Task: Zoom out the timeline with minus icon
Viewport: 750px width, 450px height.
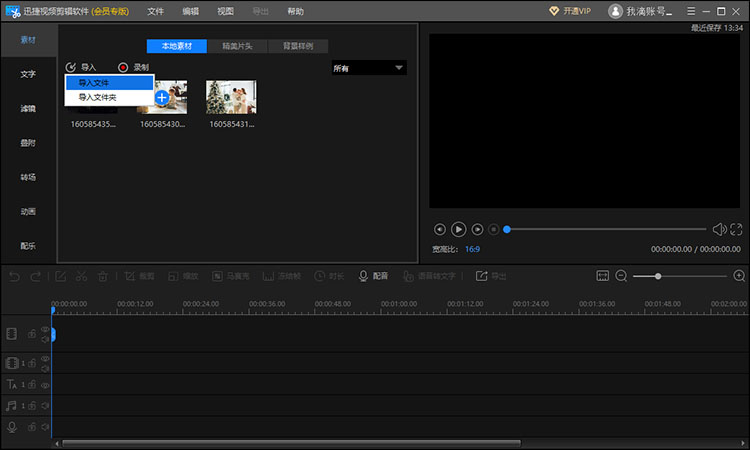Action: [x=621, y=276]
